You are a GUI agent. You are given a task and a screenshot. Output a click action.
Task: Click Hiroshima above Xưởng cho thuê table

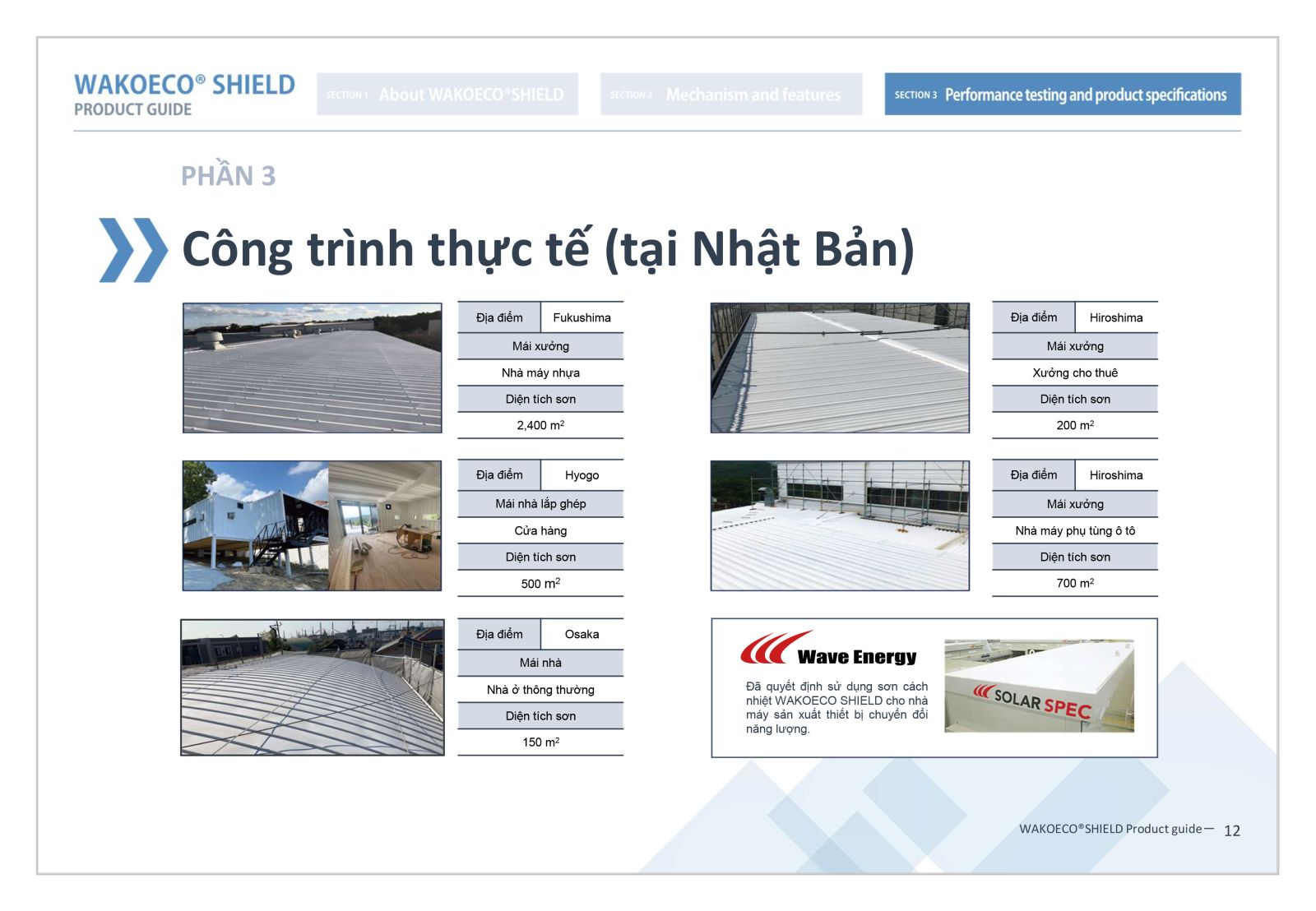[x=1116, y=317]
